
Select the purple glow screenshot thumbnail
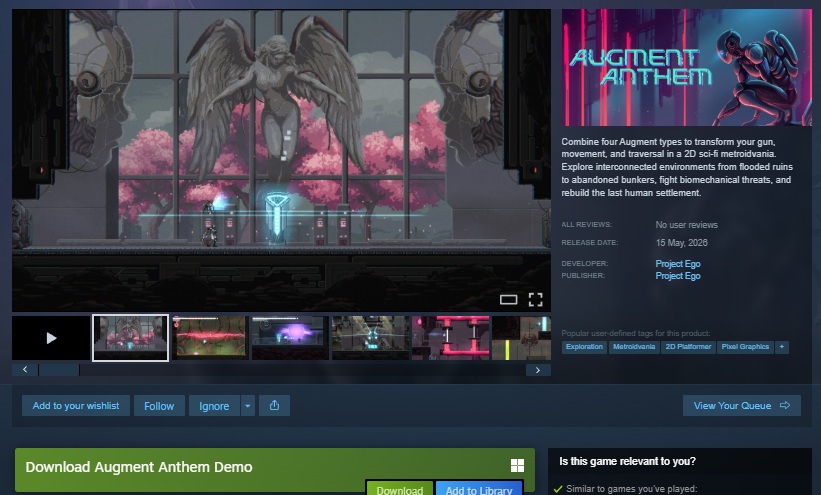click(x=290, y=338)
